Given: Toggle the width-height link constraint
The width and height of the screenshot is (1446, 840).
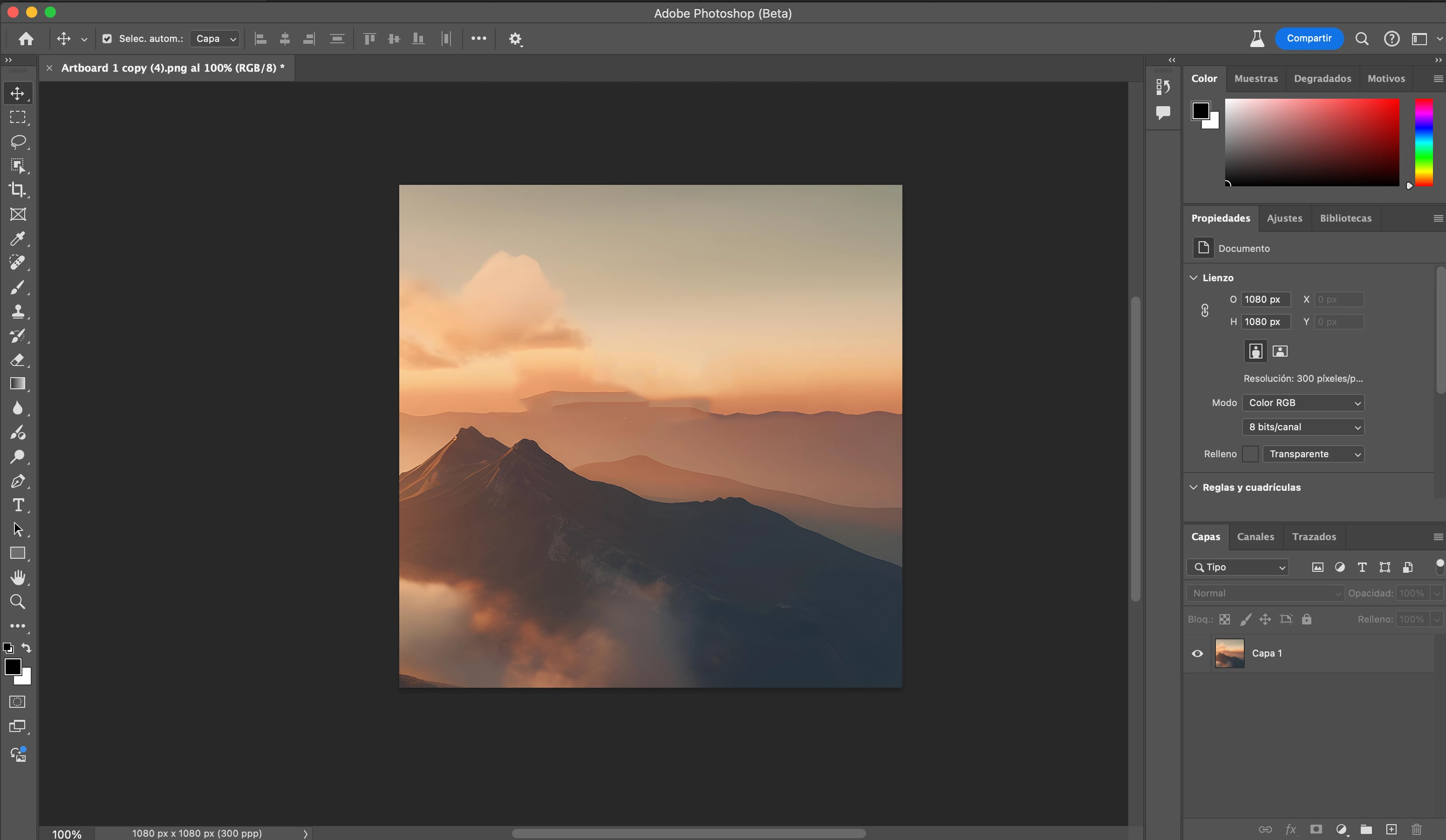Looking at the screenshot, I should 1204,310.
